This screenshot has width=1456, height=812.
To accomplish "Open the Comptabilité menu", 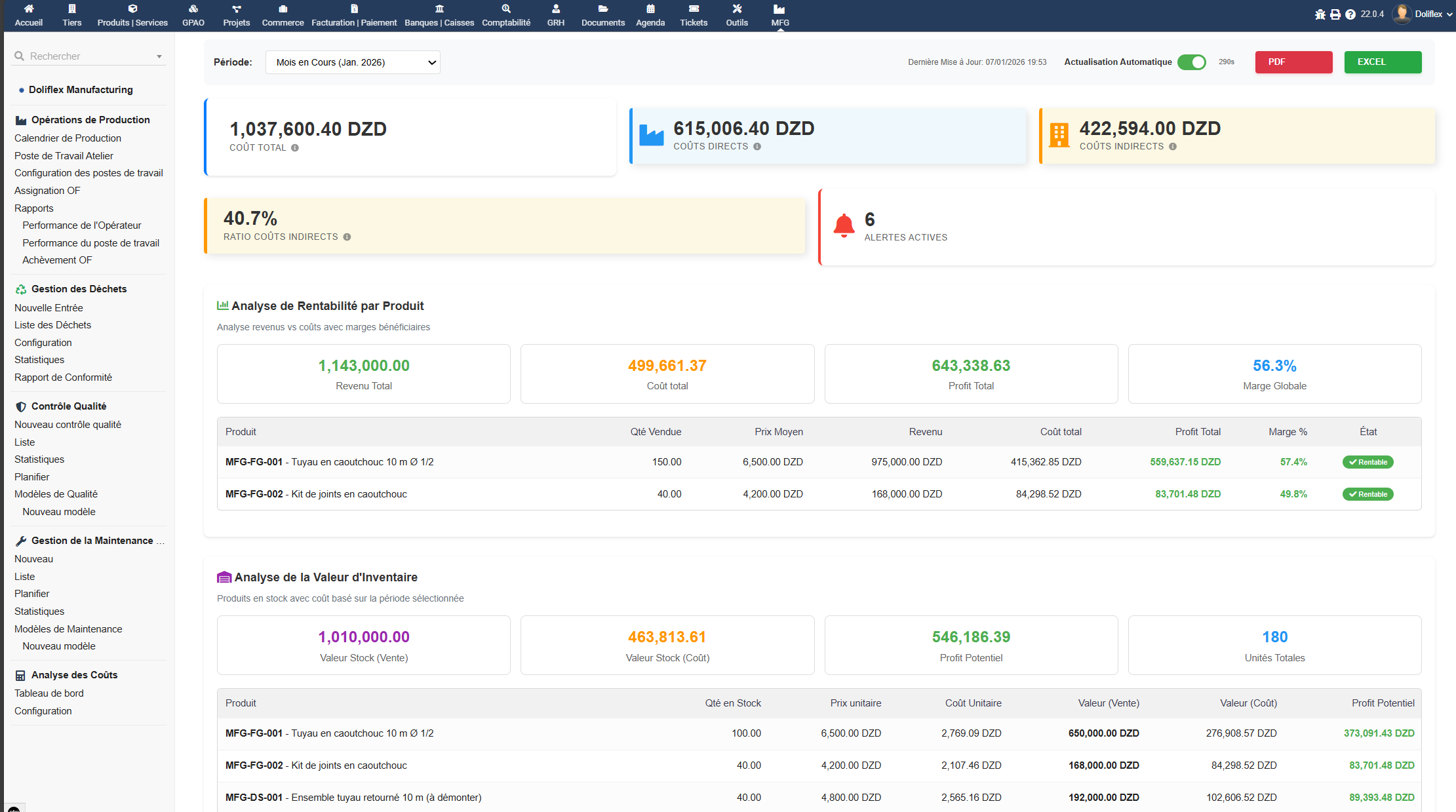I will pos(506,14).
